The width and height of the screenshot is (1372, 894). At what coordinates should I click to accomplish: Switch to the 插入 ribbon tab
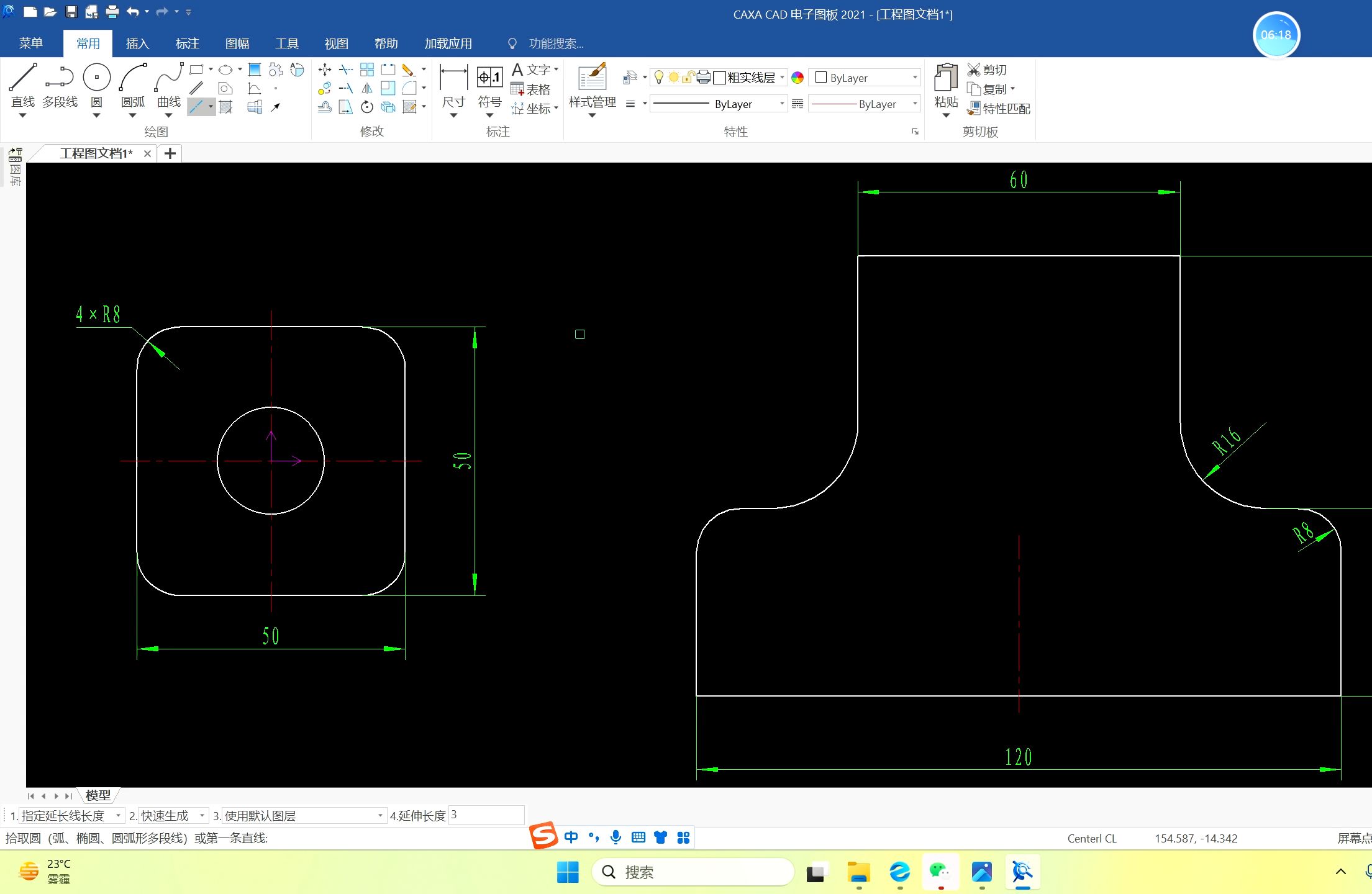tap(138, 43)
